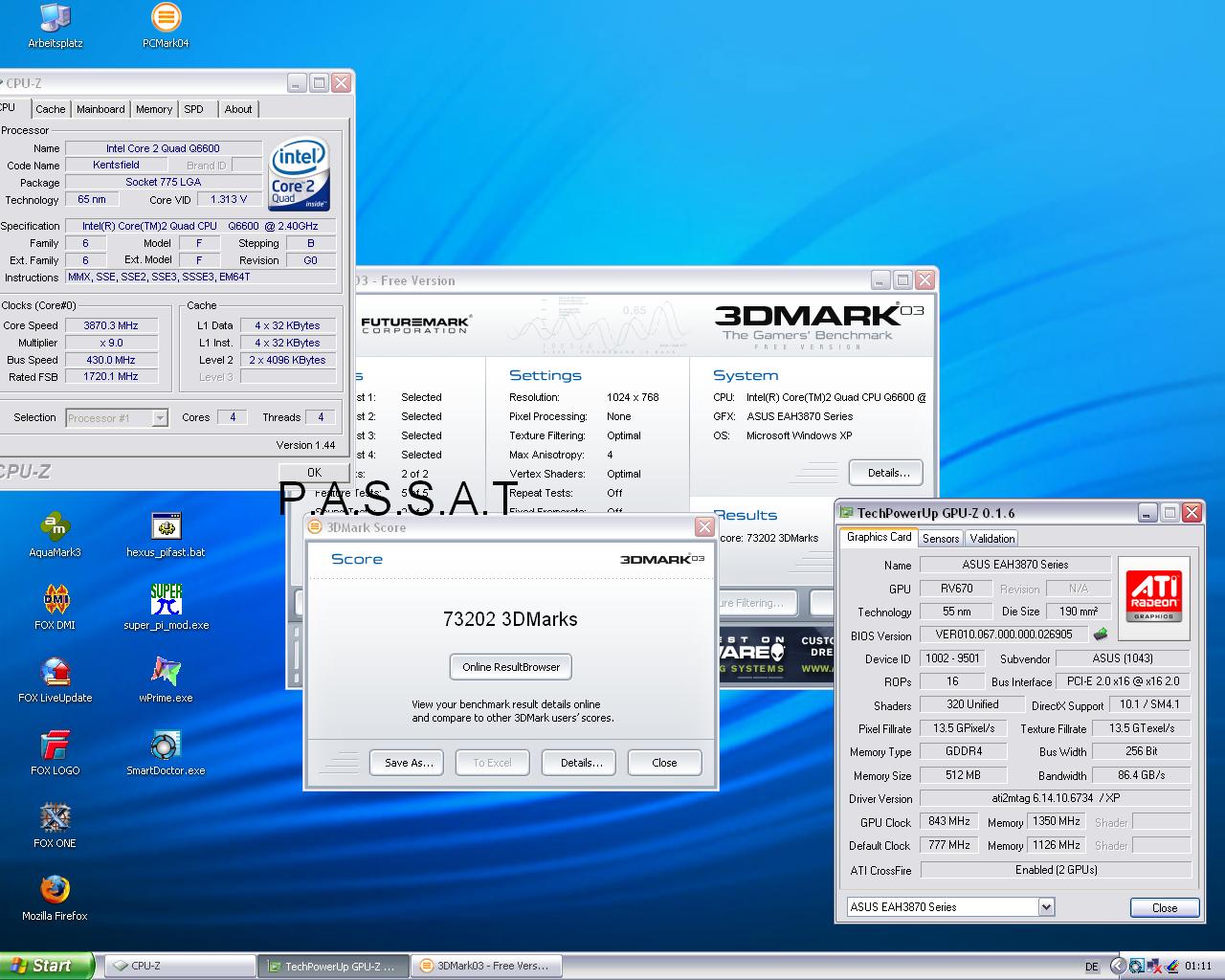
Task: Switch to the Sensors tab in GPU-Z
Action: click(941, 539)
